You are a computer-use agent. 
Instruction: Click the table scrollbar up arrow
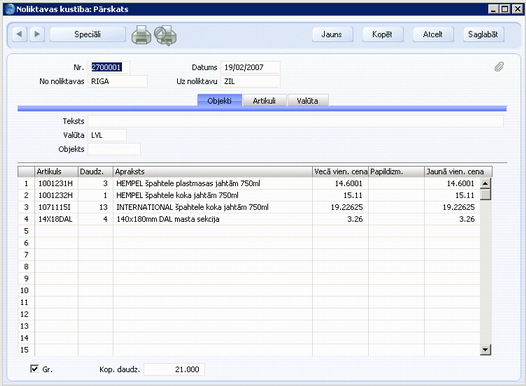coord(485,183)
